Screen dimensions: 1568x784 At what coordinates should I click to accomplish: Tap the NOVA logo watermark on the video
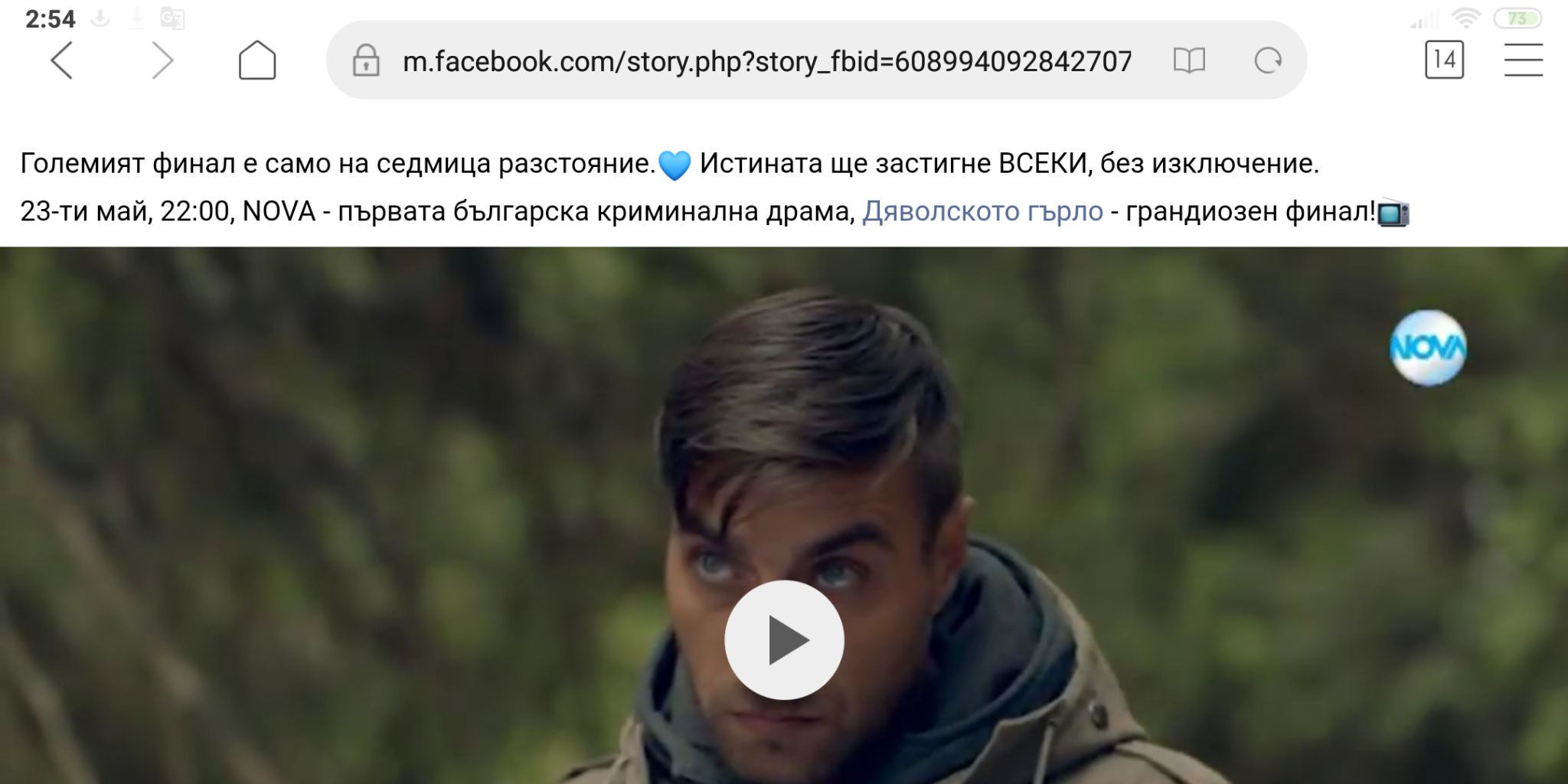[1428, 348]
